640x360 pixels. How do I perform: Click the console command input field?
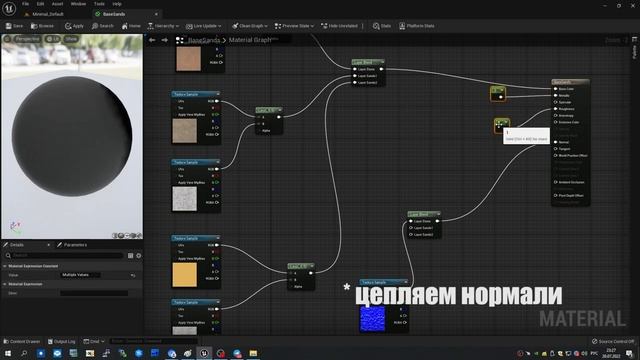pos(154,341)
